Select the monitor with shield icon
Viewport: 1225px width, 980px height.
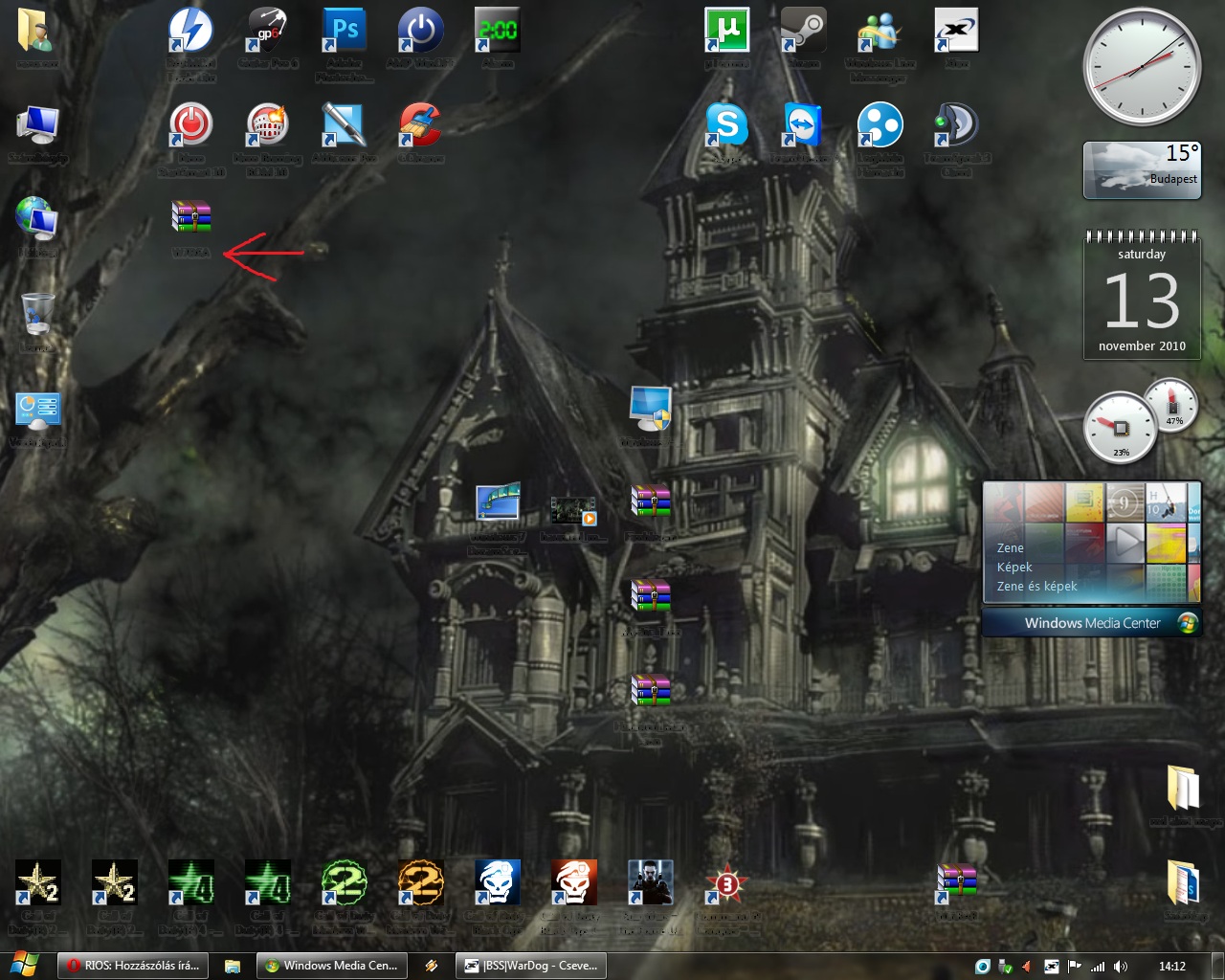[650, 408]
